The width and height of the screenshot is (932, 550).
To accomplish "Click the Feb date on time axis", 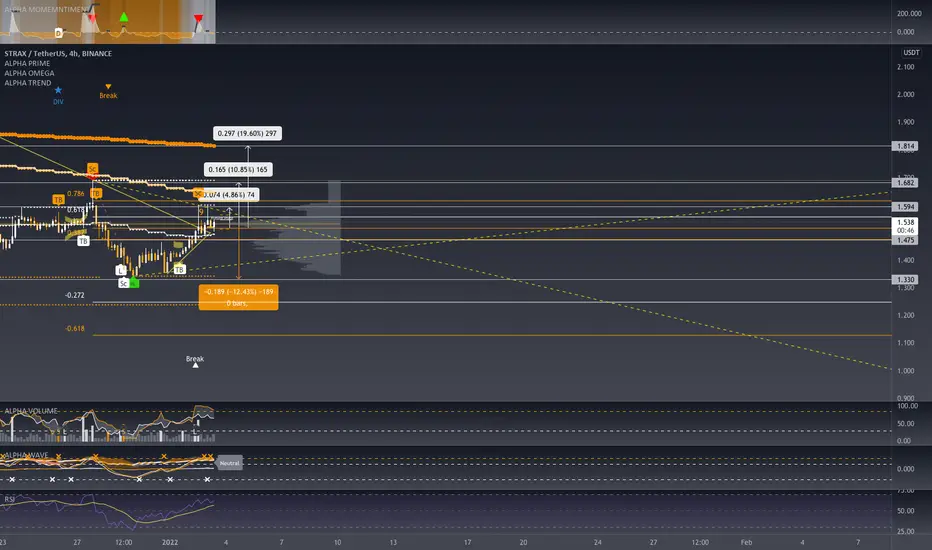I will pyautogui.click(x=746, y=542).
